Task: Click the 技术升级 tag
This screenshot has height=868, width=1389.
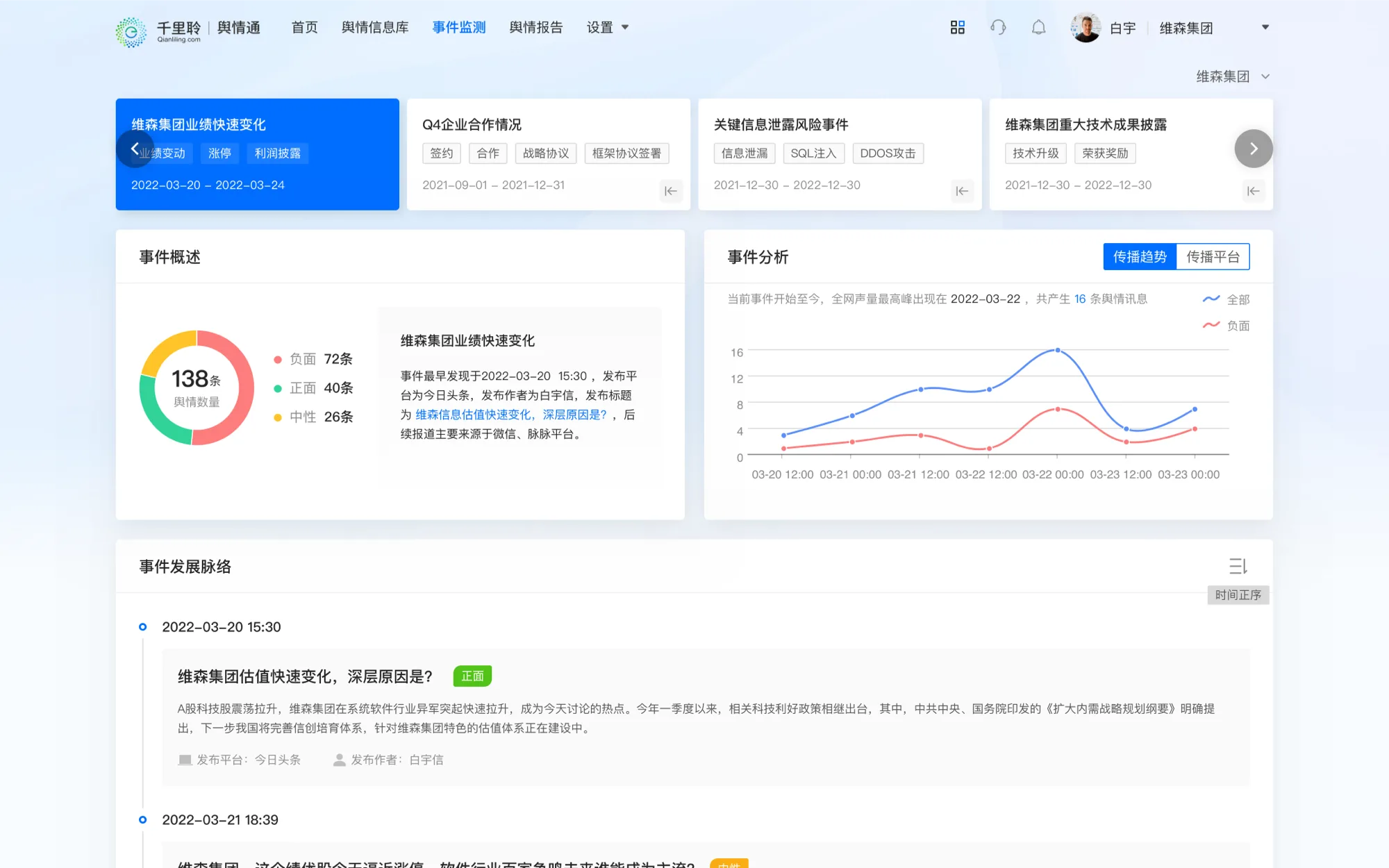Action: click(1035, 153)
